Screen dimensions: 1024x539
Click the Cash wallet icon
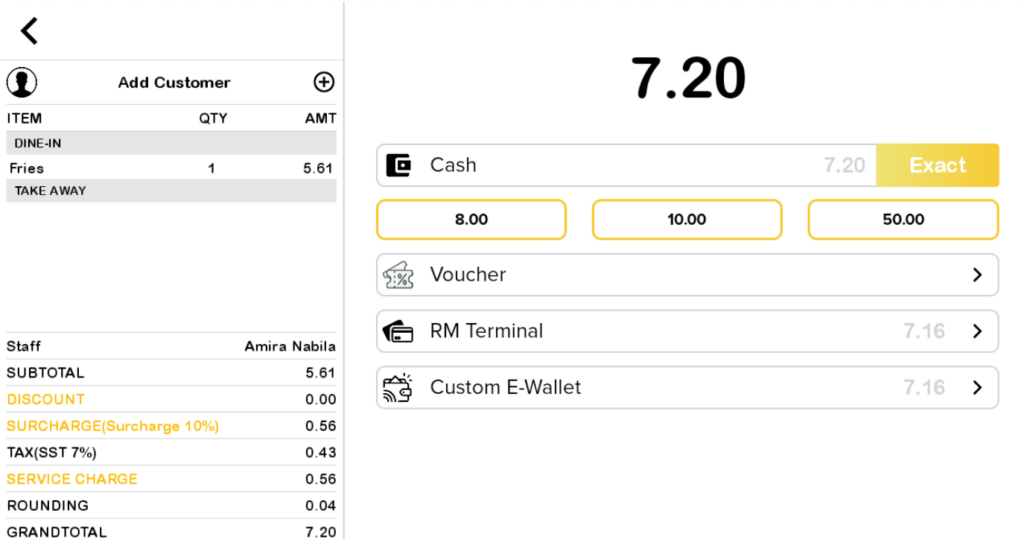tap(400, 165)
